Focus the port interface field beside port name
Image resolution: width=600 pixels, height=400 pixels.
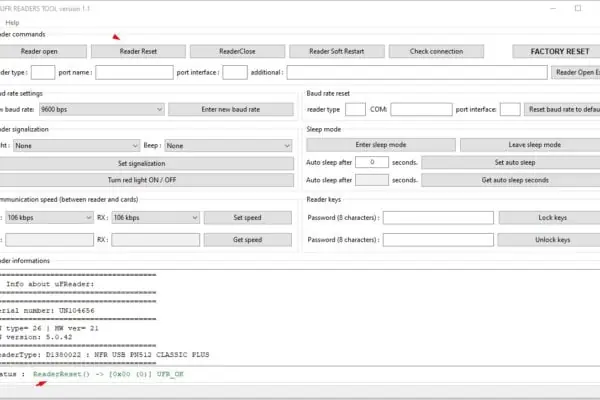[235, 72]
